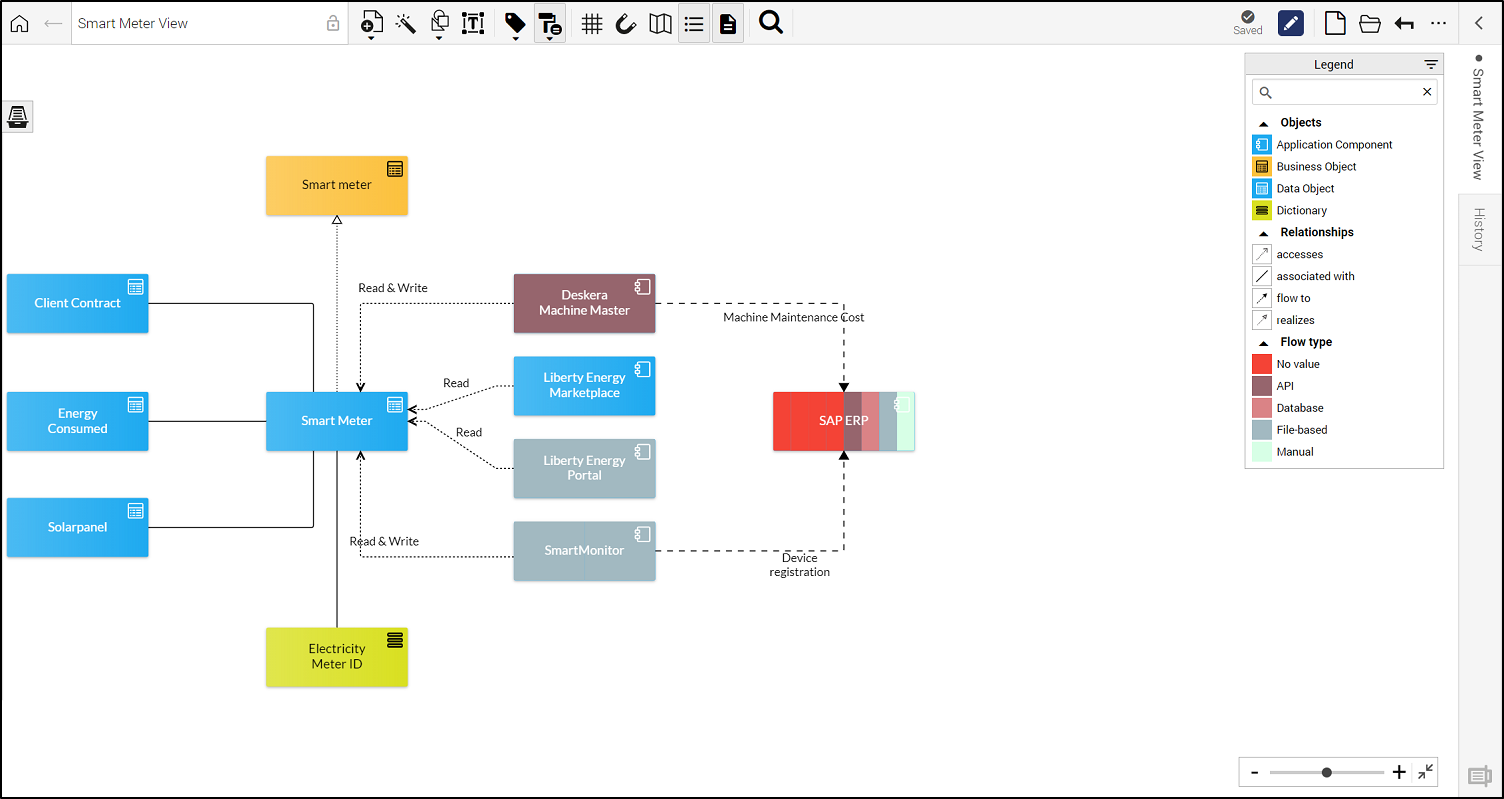Screen dimensions: 1504x799
Task: Click the File-based color swatch
Action: pyautogui.click(x=1262, y=430)
